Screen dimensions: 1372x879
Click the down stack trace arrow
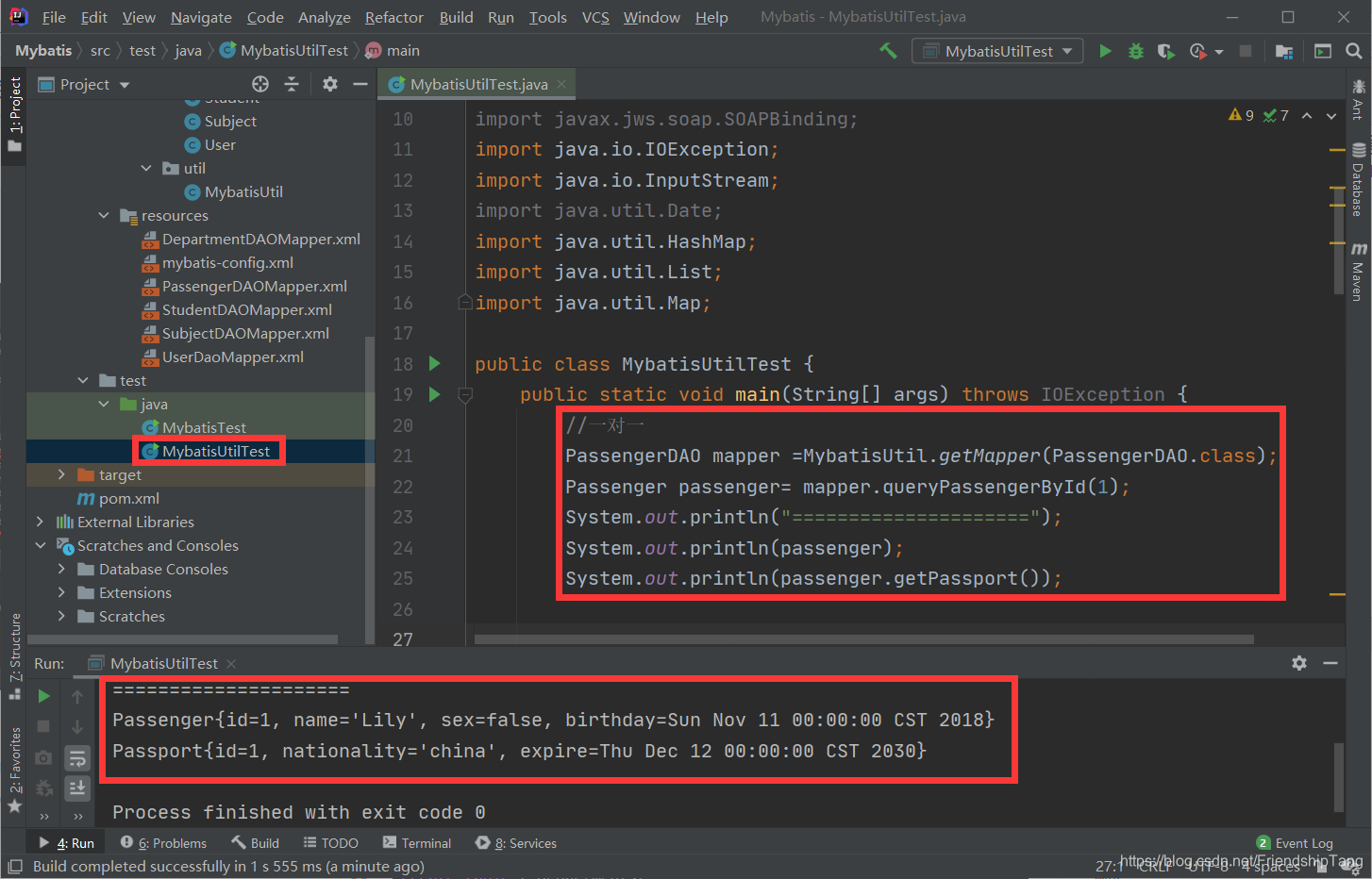pyautogui.click(x=77, y=726)
